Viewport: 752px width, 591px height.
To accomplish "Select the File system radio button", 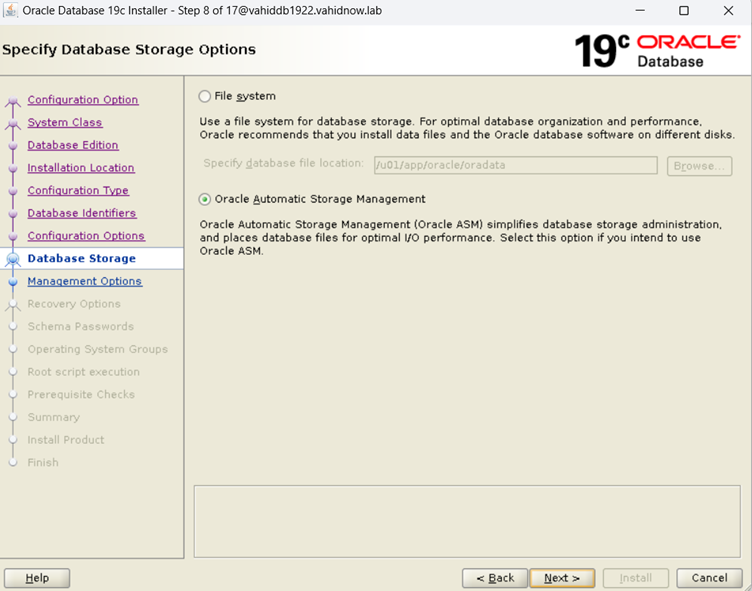I will click(x=205, y=97).
